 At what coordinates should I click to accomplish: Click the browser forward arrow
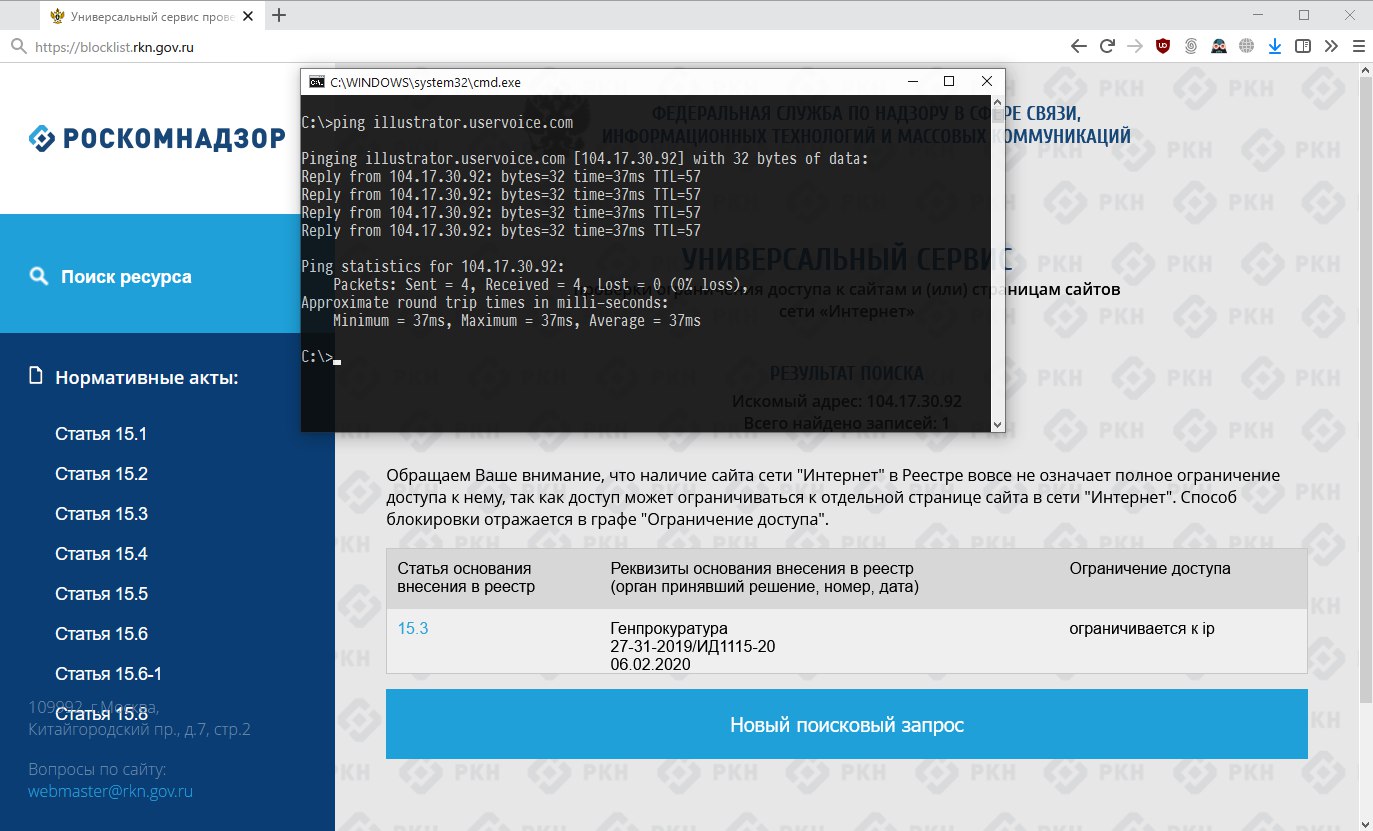pyautogui.click(x=1134, y=46)
